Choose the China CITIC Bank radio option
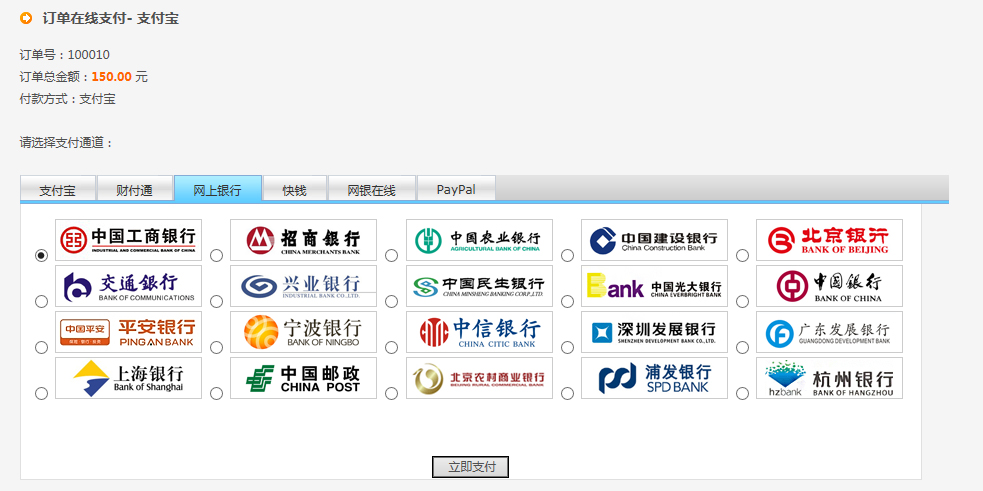Image resolution: width=983 pixels, height=491 pixels. coord(392,347)
